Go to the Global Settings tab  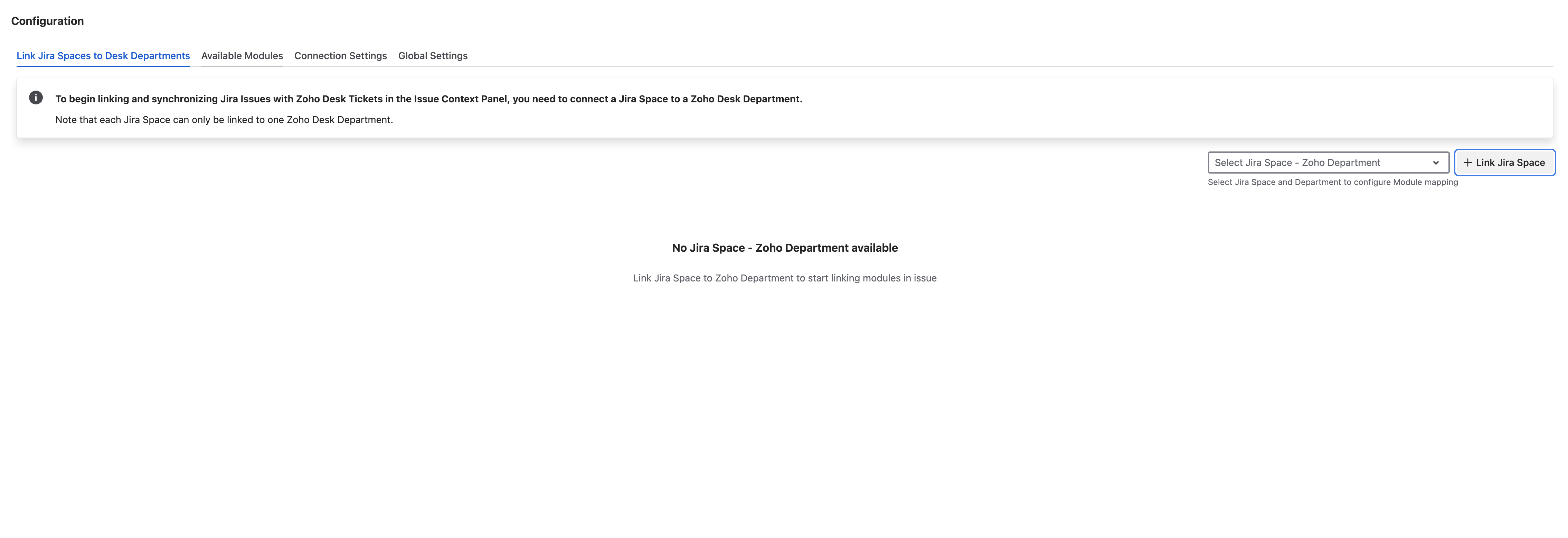(433, 55)
